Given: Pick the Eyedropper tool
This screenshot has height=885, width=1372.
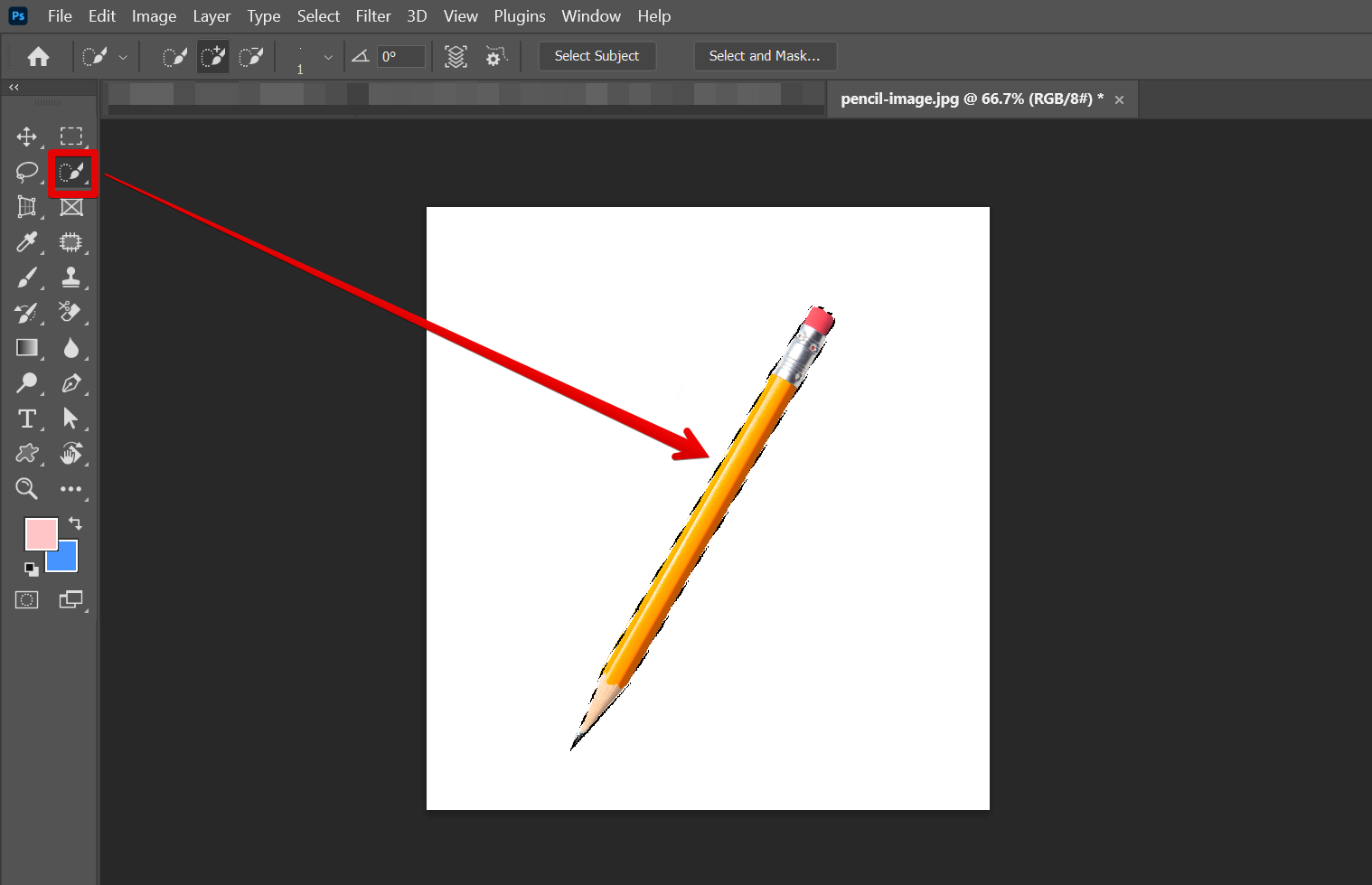Looking at the screenshot, I should (26, 242).
